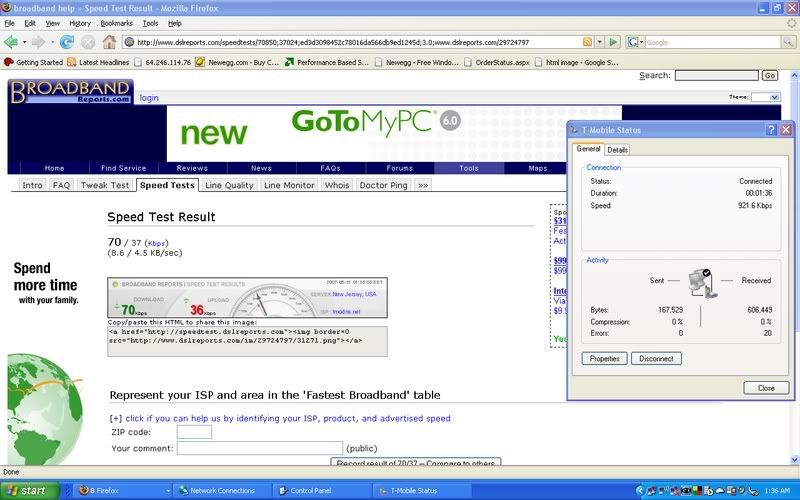800x500 pixels.
Task: Click the ZIP code input field
Action: [x=194, y=432]
